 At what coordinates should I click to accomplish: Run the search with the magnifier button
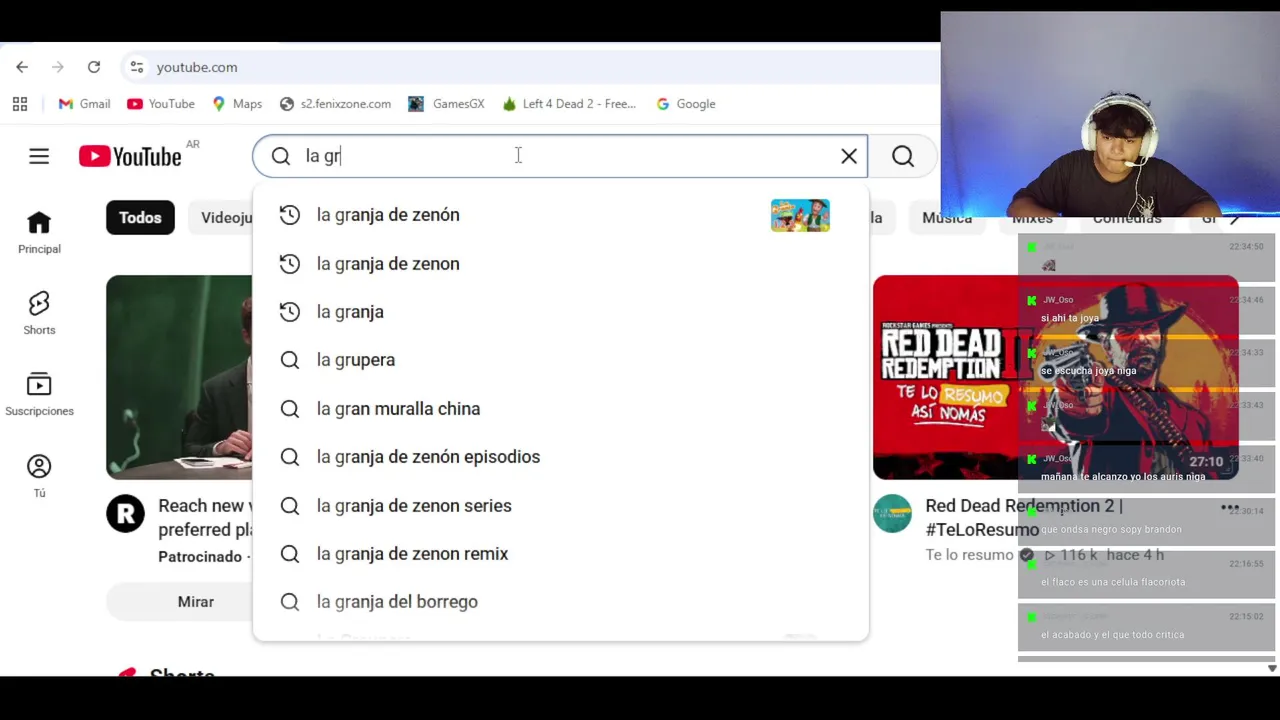pyautogui.click(x=903, y=156)
